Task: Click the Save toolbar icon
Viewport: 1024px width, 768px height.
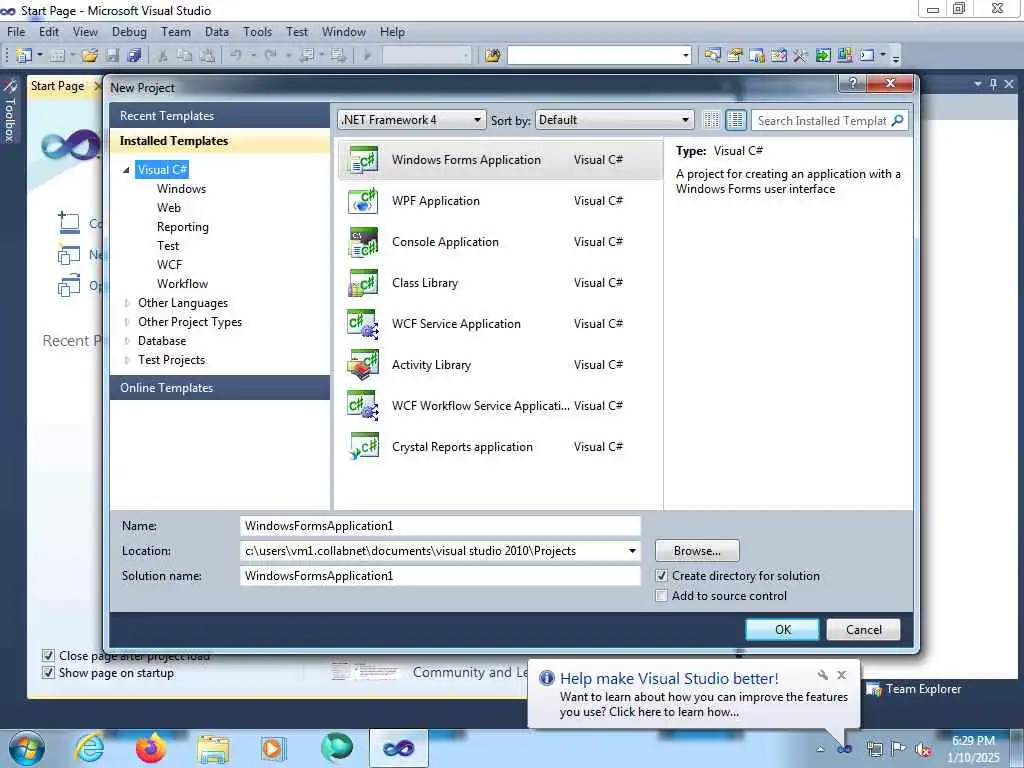Action: point(112,56)
